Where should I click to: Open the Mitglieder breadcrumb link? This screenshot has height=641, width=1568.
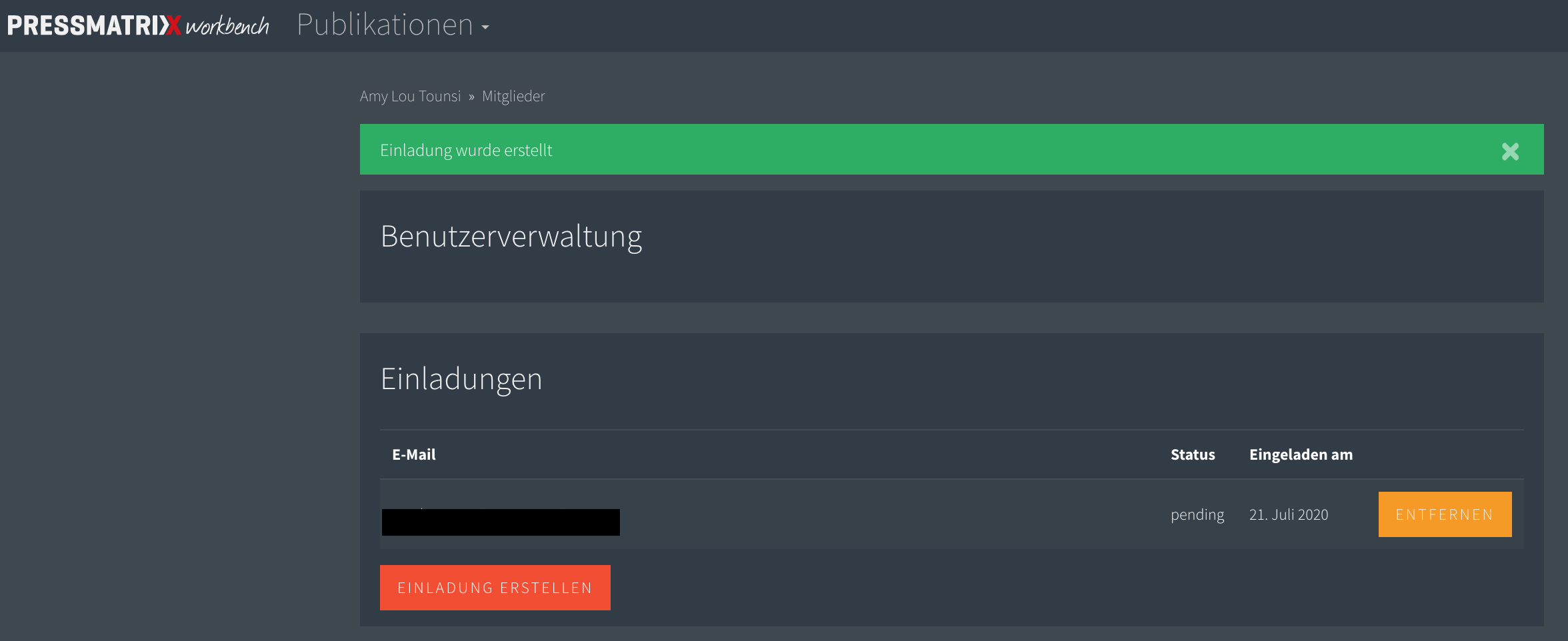(x=513, y=96)
